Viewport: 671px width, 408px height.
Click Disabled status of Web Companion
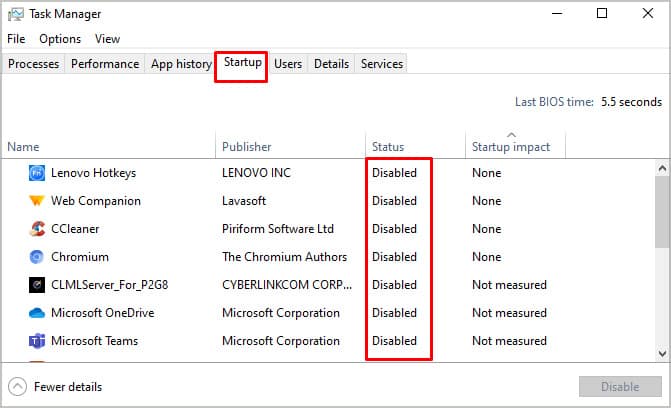click(x=394, y=201)
